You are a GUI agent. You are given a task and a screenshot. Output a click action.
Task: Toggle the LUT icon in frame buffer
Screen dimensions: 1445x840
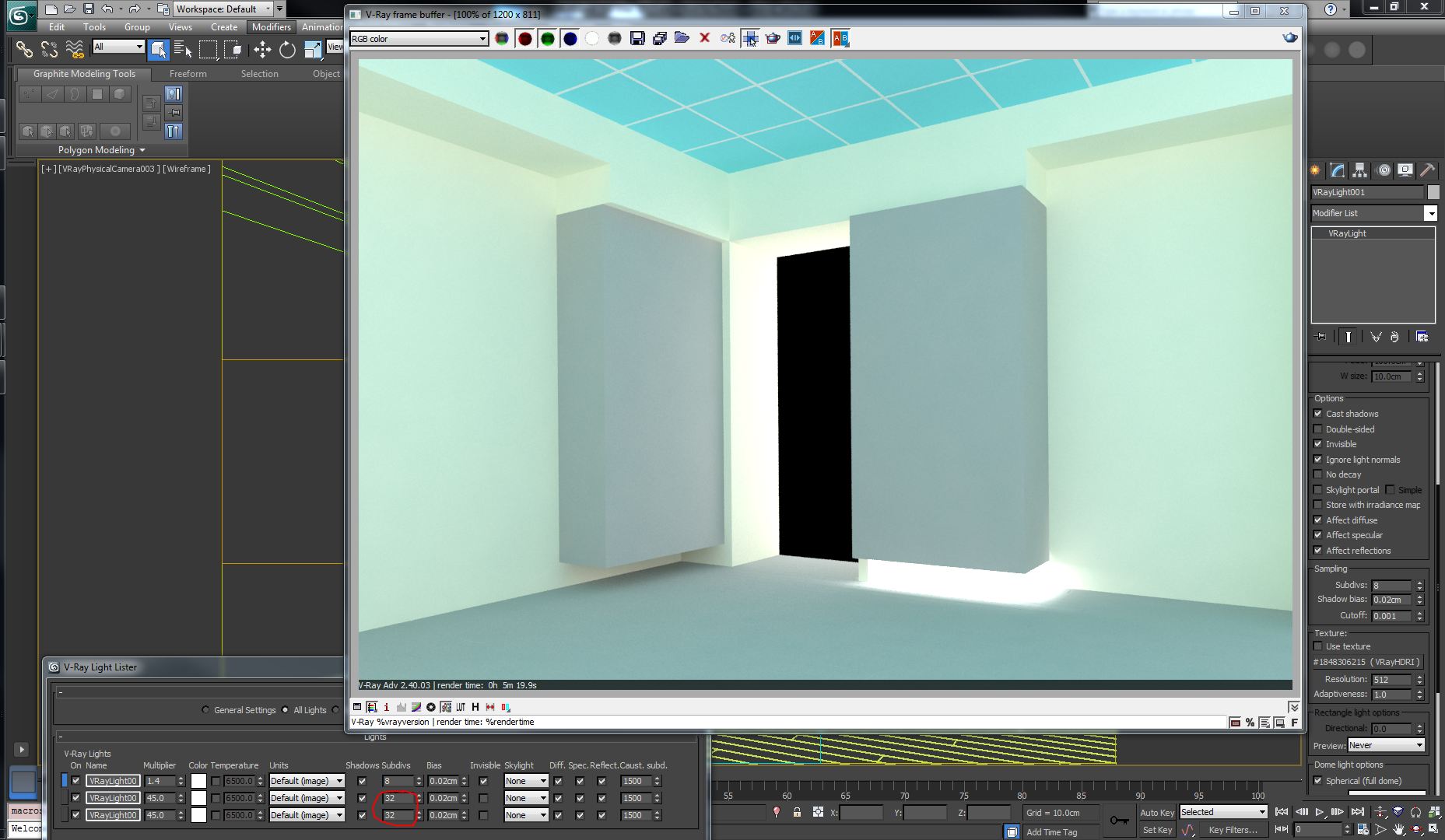coord(461,707)
